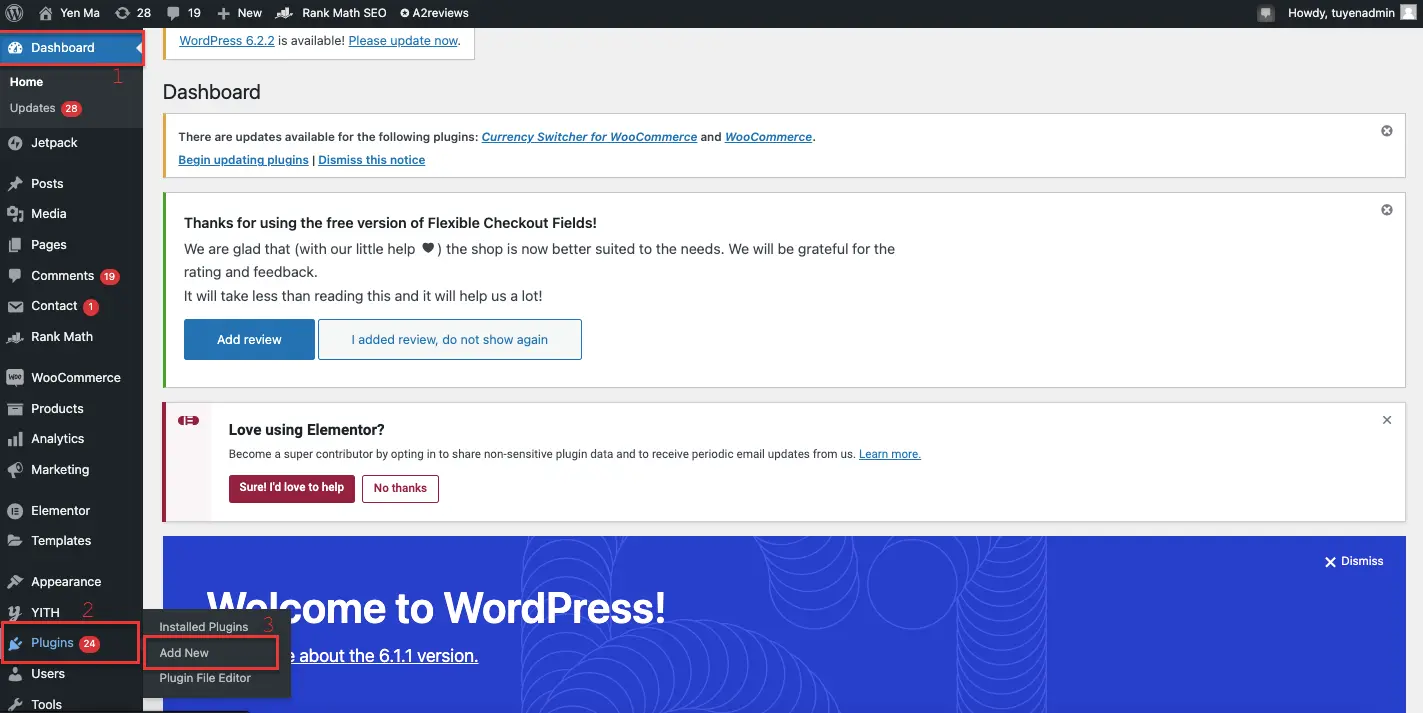The height and width of the screenshot is (713, 1423).
Task: Dismiss the Welcome to WordPress panel
Action: (1354, 561)
